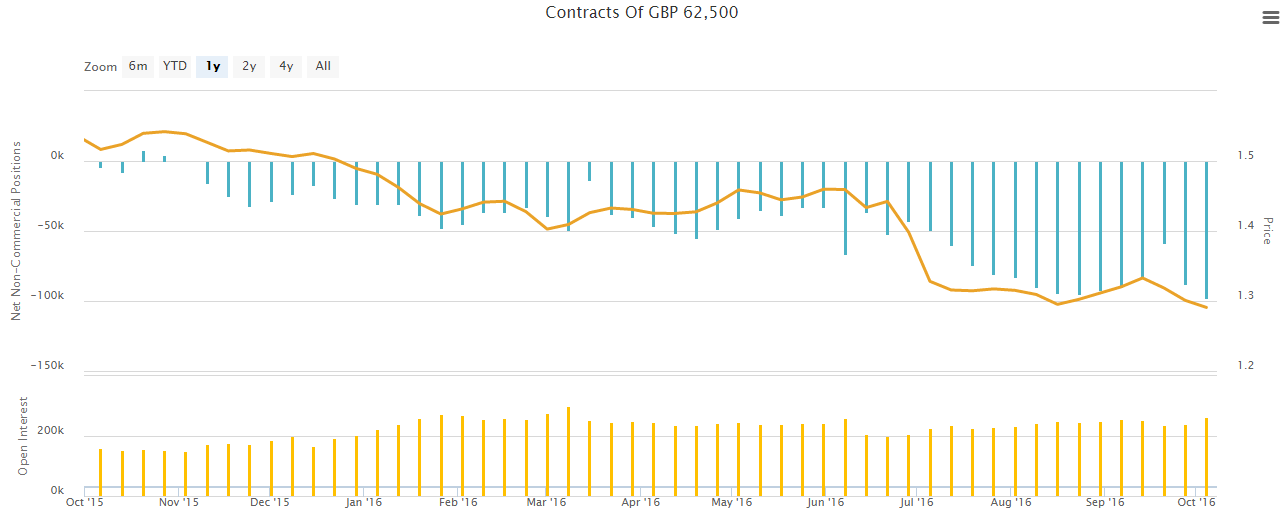Image resolution: width=1281 pixels, height=524 pixels.
Task: Choose the 4y zoom button
Action: coord(286,67)
